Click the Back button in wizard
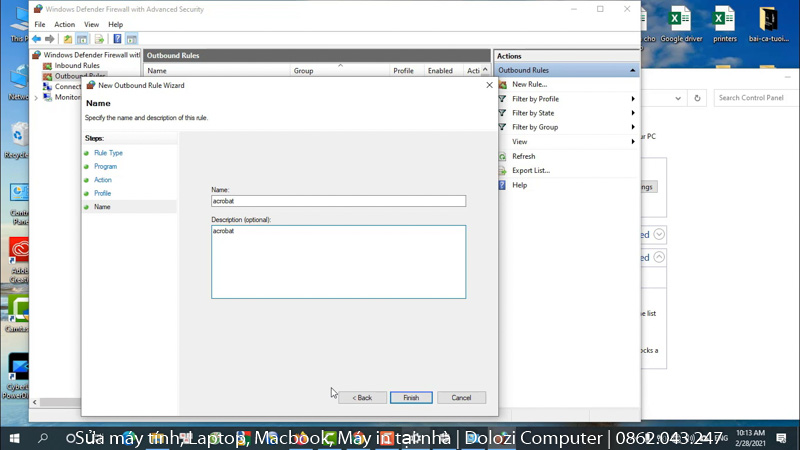 (362, 398)
